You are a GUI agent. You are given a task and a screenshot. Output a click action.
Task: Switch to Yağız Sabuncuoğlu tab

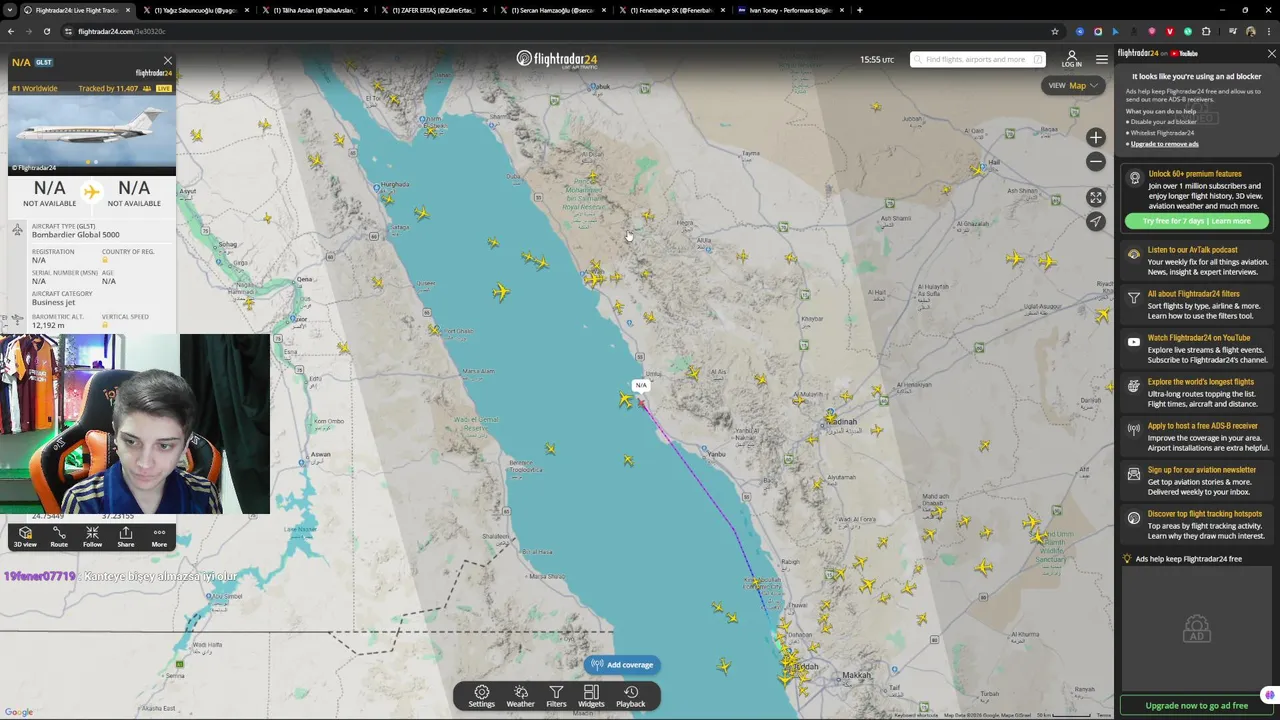click(195, 10)
